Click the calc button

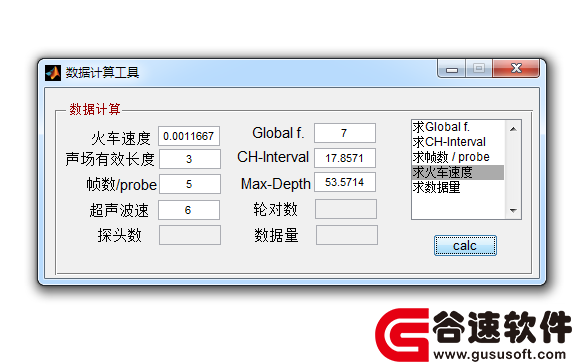click(x=465, y=246)
